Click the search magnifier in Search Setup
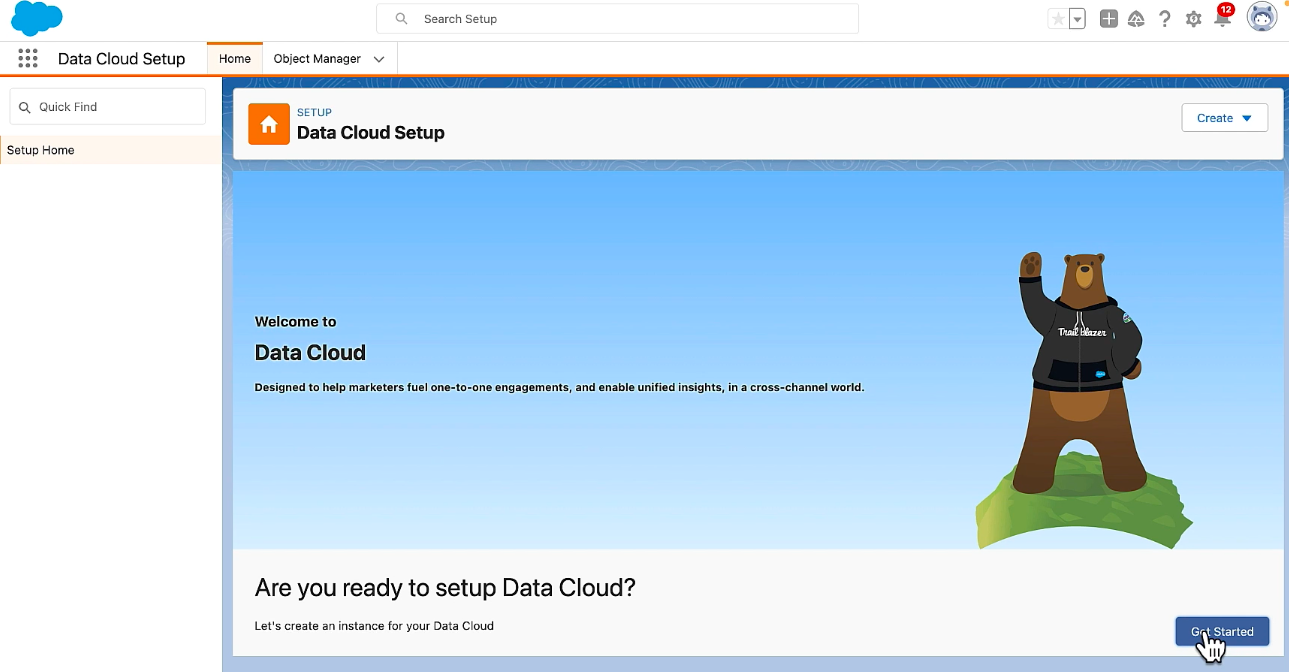 pyautogui.click(x=400, y=18)
